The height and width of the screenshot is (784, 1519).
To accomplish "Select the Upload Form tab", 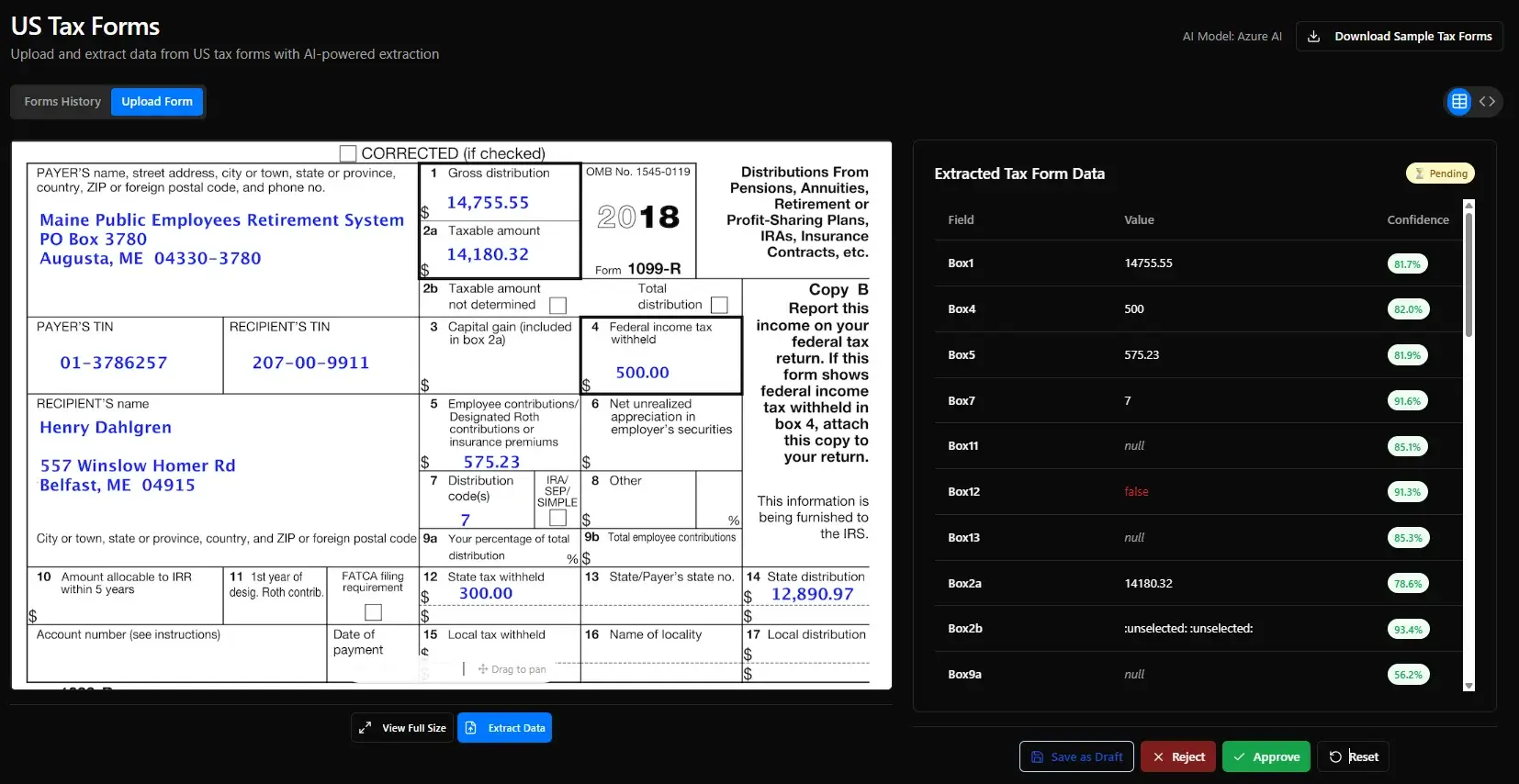I will click(x=157, y=102).
